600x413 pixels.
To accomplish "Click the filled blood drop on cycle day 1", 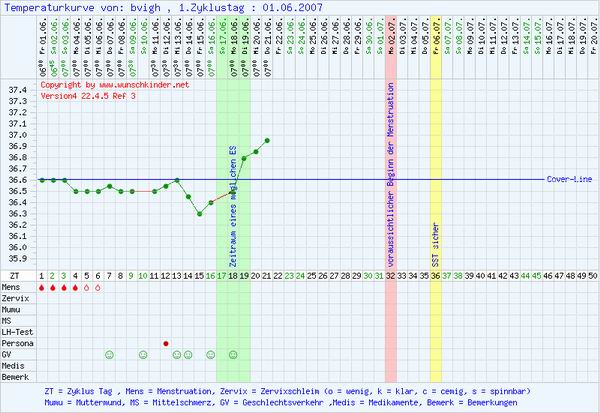I will 41,288.
